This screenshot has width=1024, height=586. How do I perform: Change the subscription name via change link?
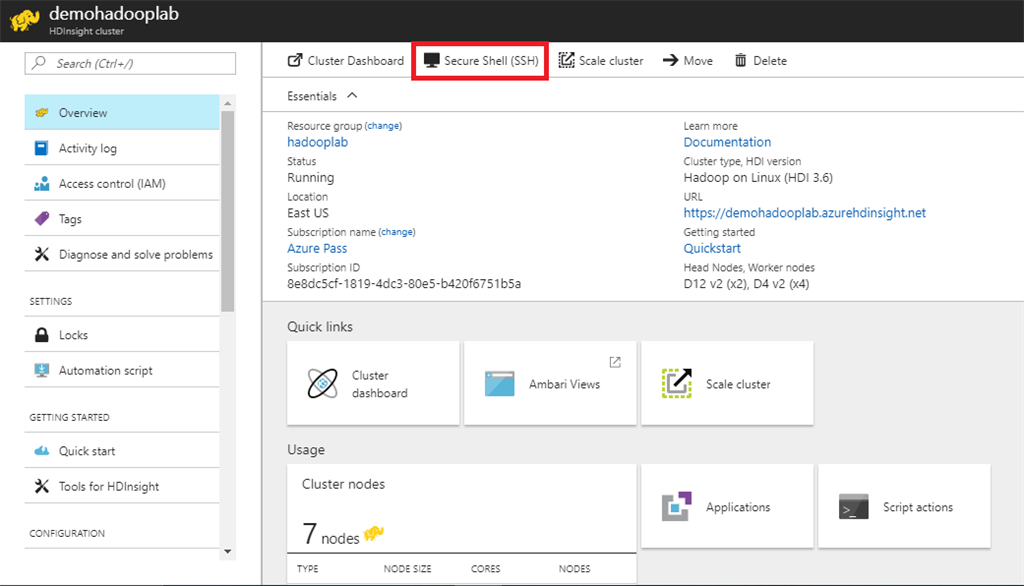click(396, 232)
